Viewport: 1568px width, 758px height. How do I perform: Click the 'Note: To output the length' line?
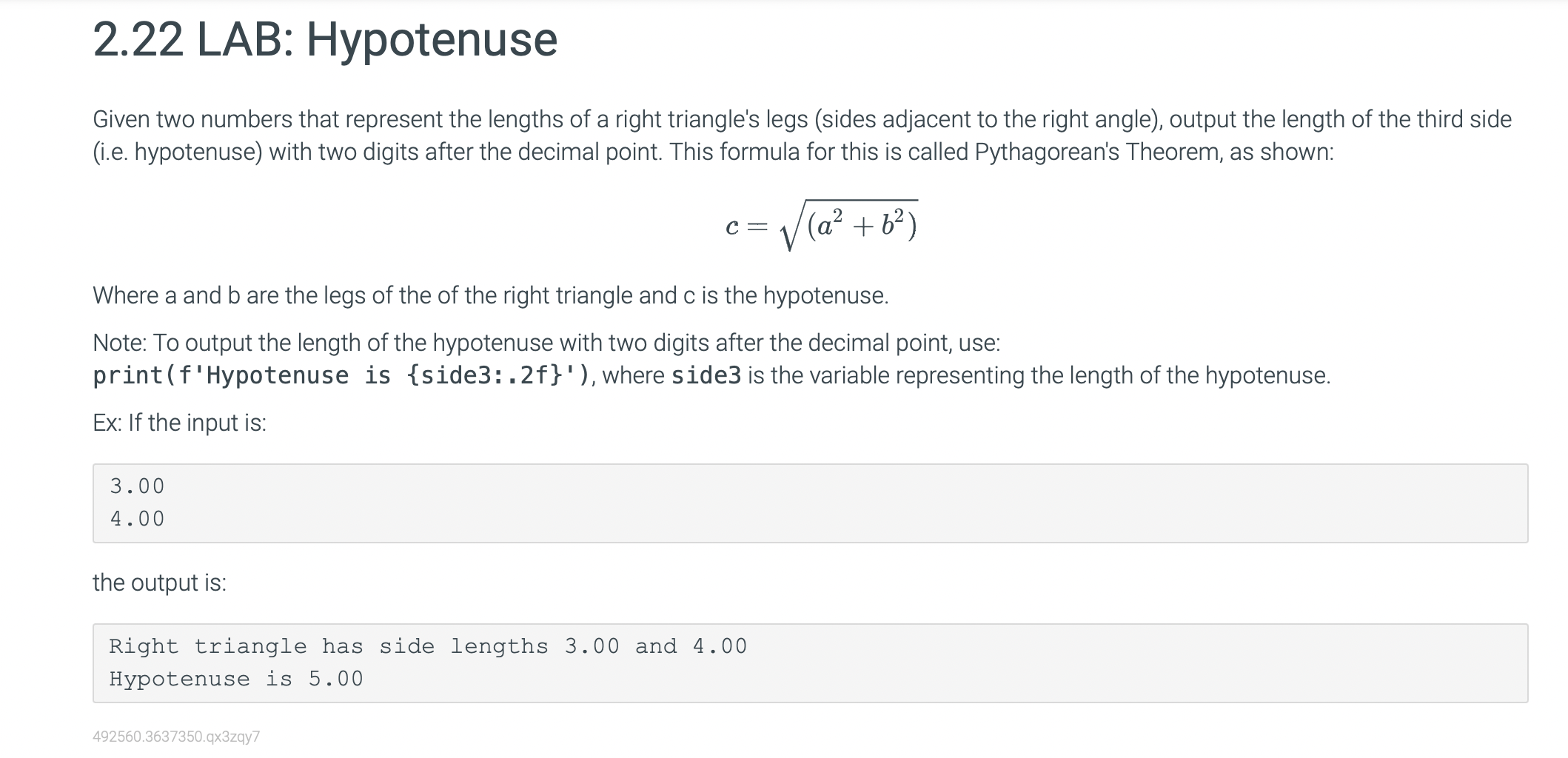point(546,343)
